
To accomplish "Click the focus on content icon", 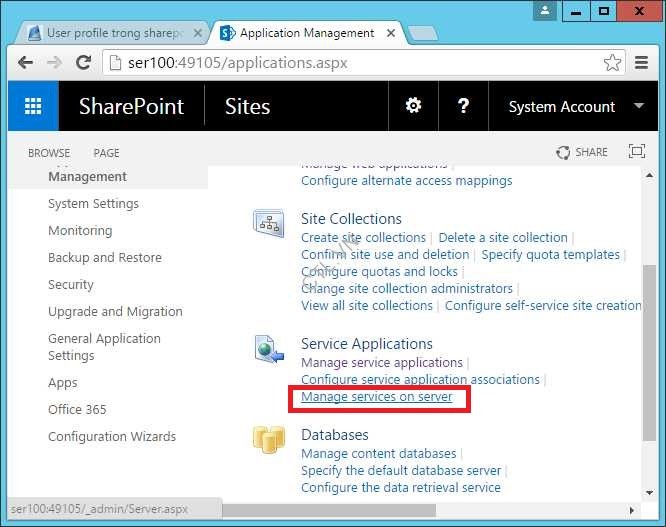I will 636,151.
